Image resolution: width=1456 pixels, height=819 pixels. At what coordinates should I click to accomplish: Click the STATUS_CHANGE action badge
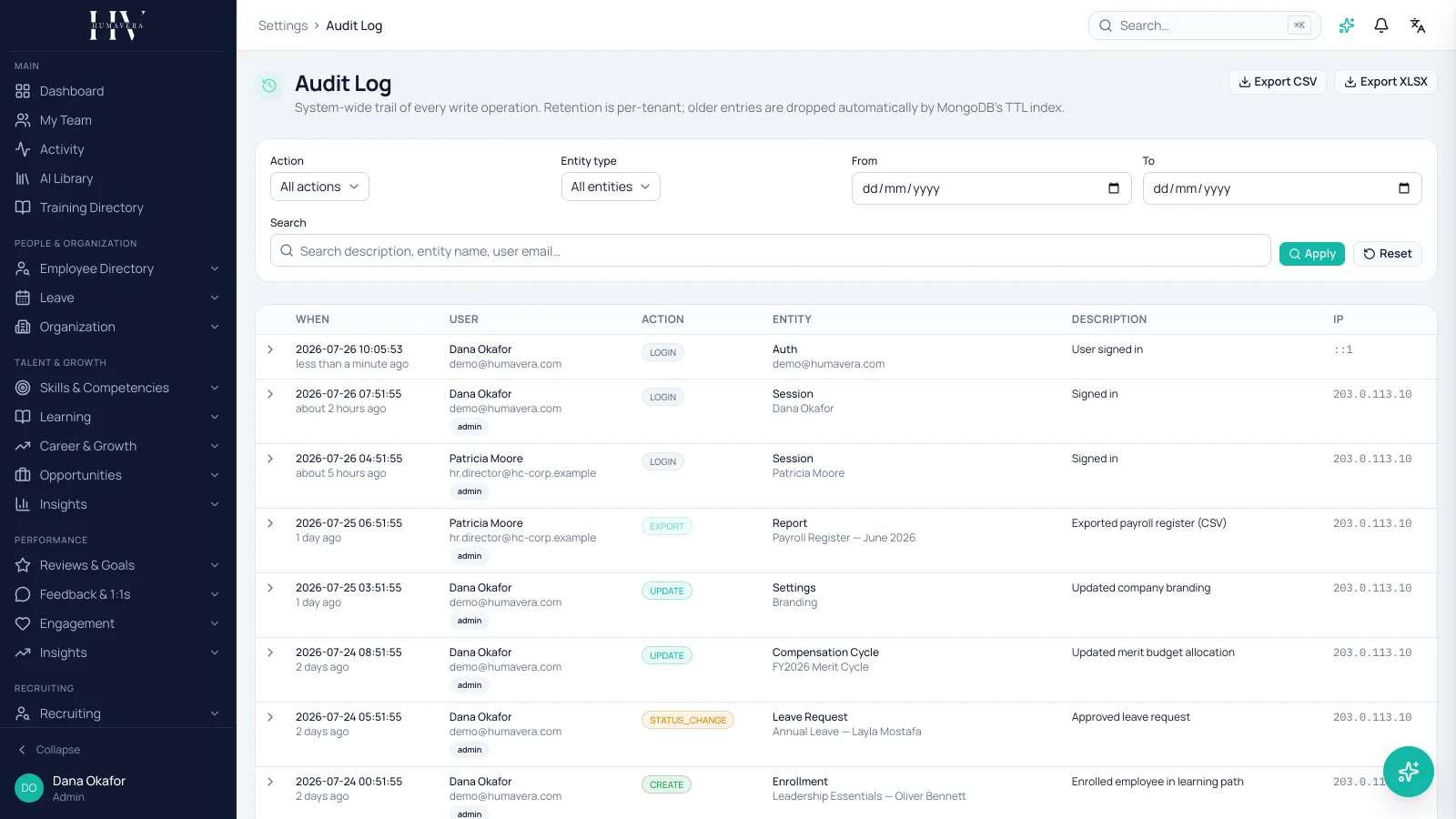[688, 720]
